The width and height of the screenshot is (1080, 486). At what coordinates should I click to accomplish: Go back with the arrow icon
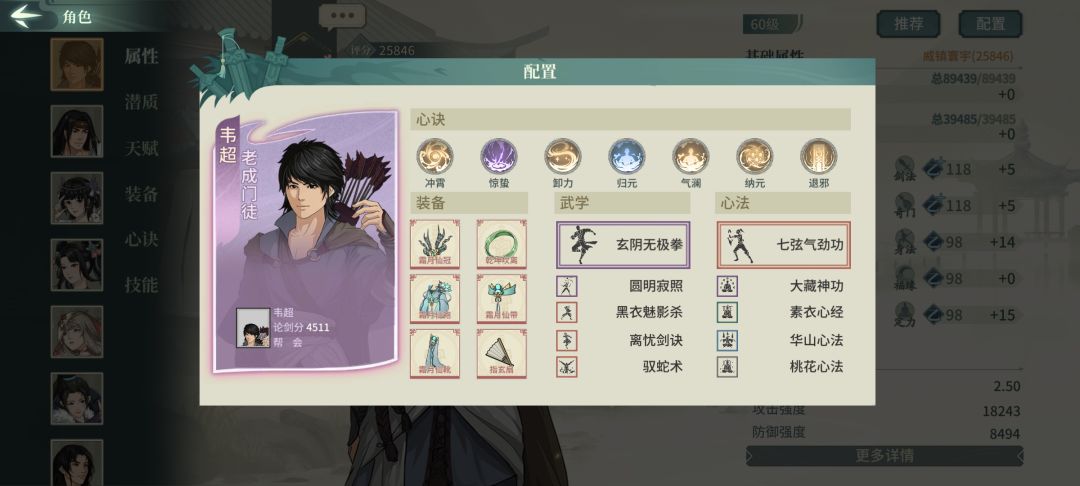(x=26, y=16)
